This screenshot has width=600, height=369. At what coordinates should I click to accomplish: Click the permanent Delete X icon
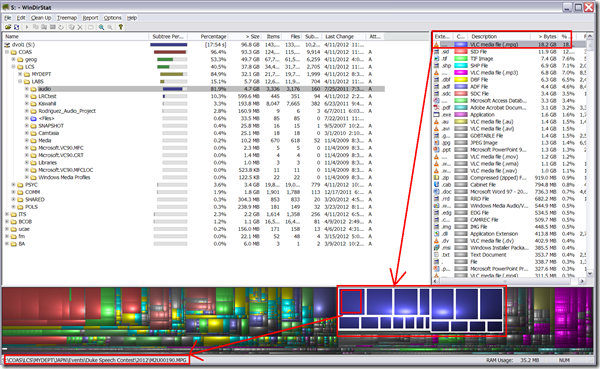click(80, 27)
